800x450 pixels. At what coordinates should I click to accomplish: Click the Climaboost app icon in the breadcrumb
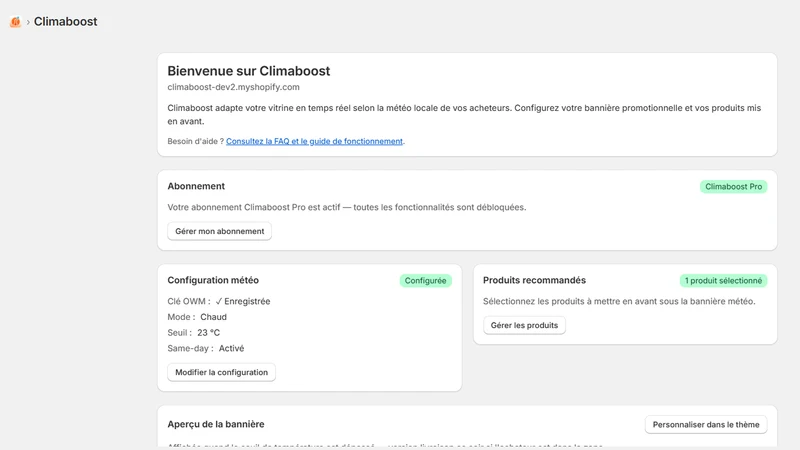[x=15, y=21]
